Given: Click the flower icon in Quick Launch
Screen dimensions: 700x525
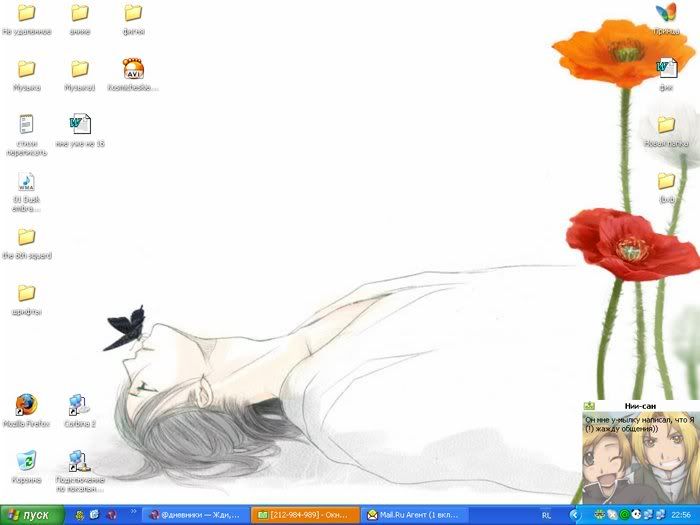Looking at the screenshot, I should tap(80, 515).
